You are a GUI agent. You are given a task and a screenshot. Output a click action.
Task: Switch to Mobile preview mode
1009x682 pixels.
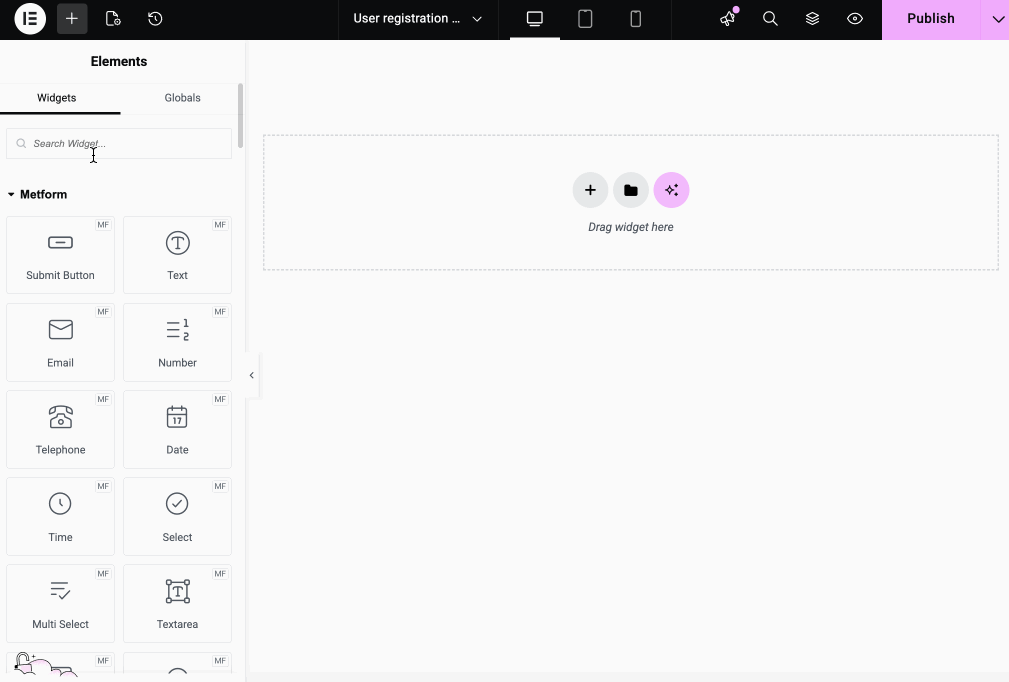coord(636,19)
